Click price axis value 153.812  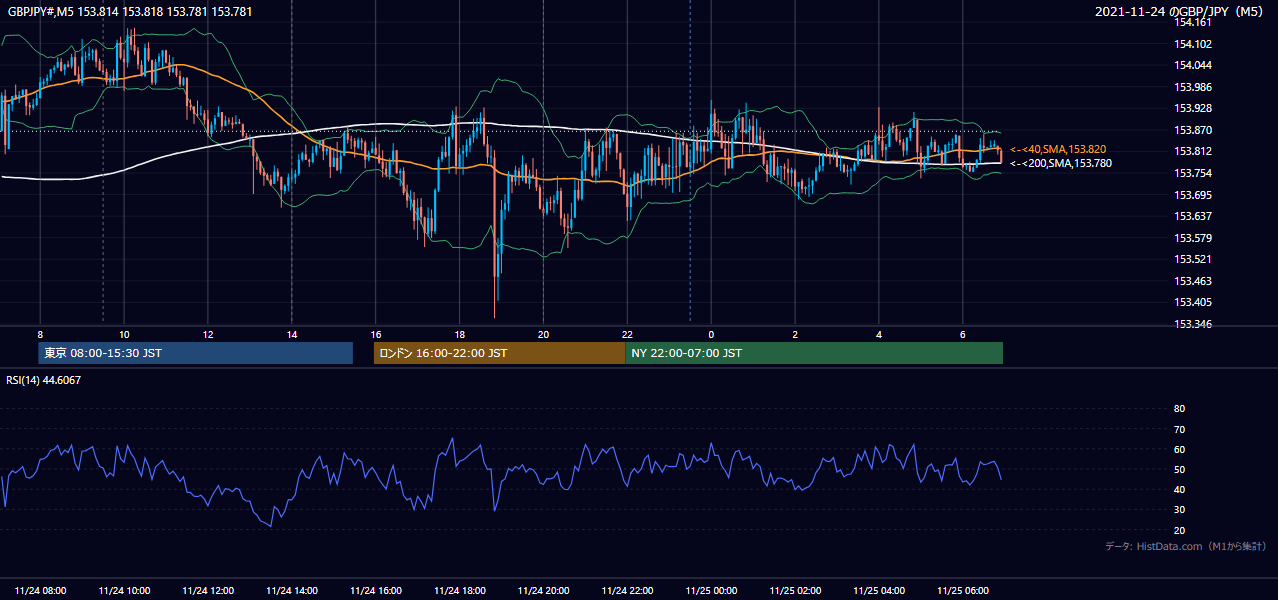[x=1193, y=151]
